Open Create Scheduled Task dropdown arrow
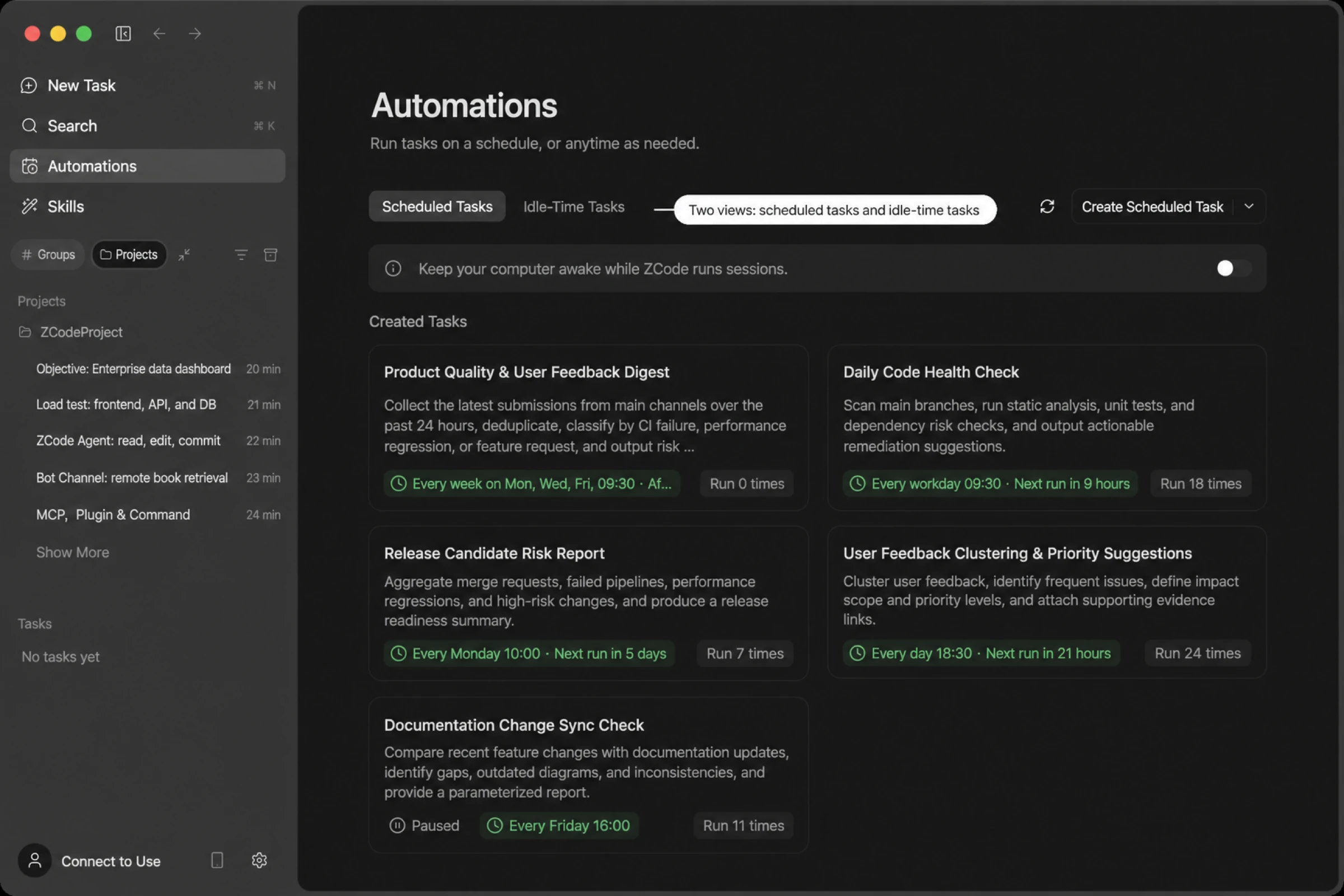Viewport: 1344px width, 896px height. pos(1249,206)
